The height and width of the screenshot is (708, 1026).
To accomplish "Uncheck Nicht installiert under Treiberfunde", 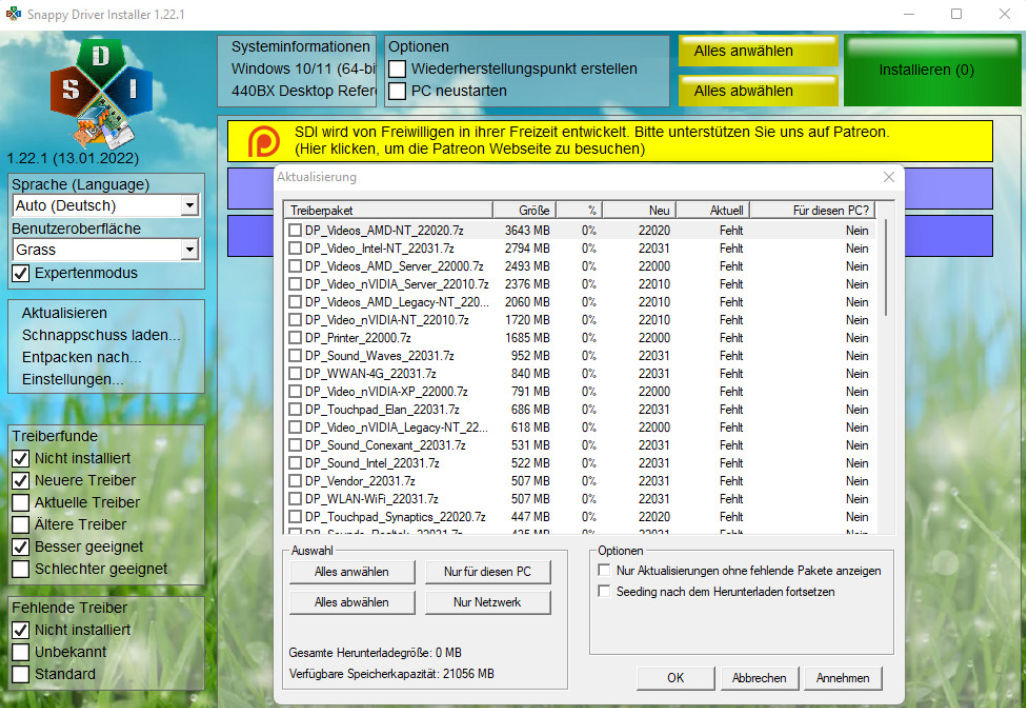I will coord(21,458).
